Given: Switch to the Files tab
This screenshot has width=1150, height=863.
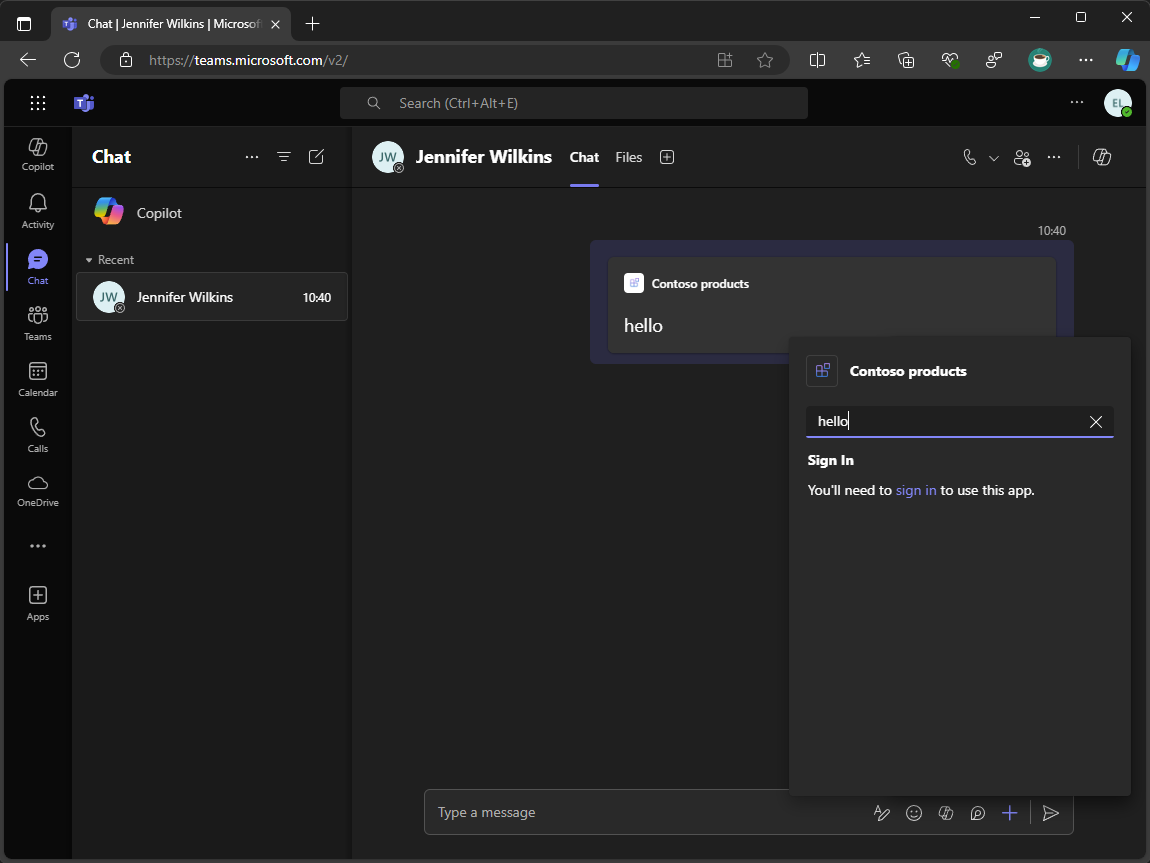Looking at the screenshot, I should click(629, 158).
